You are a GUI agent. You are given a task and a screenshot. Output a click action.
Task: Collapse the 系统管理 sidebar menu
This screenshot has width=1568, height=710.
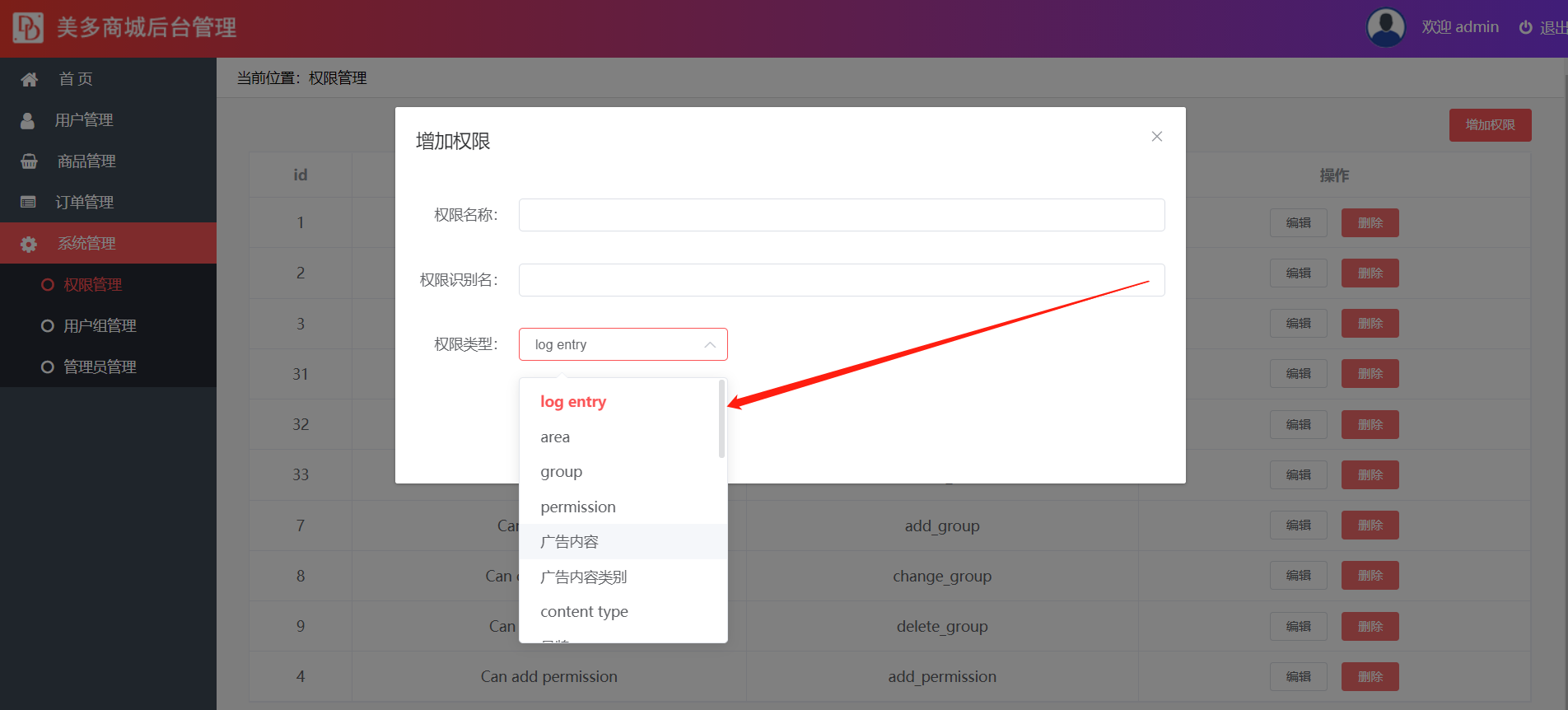click(108, 243)
